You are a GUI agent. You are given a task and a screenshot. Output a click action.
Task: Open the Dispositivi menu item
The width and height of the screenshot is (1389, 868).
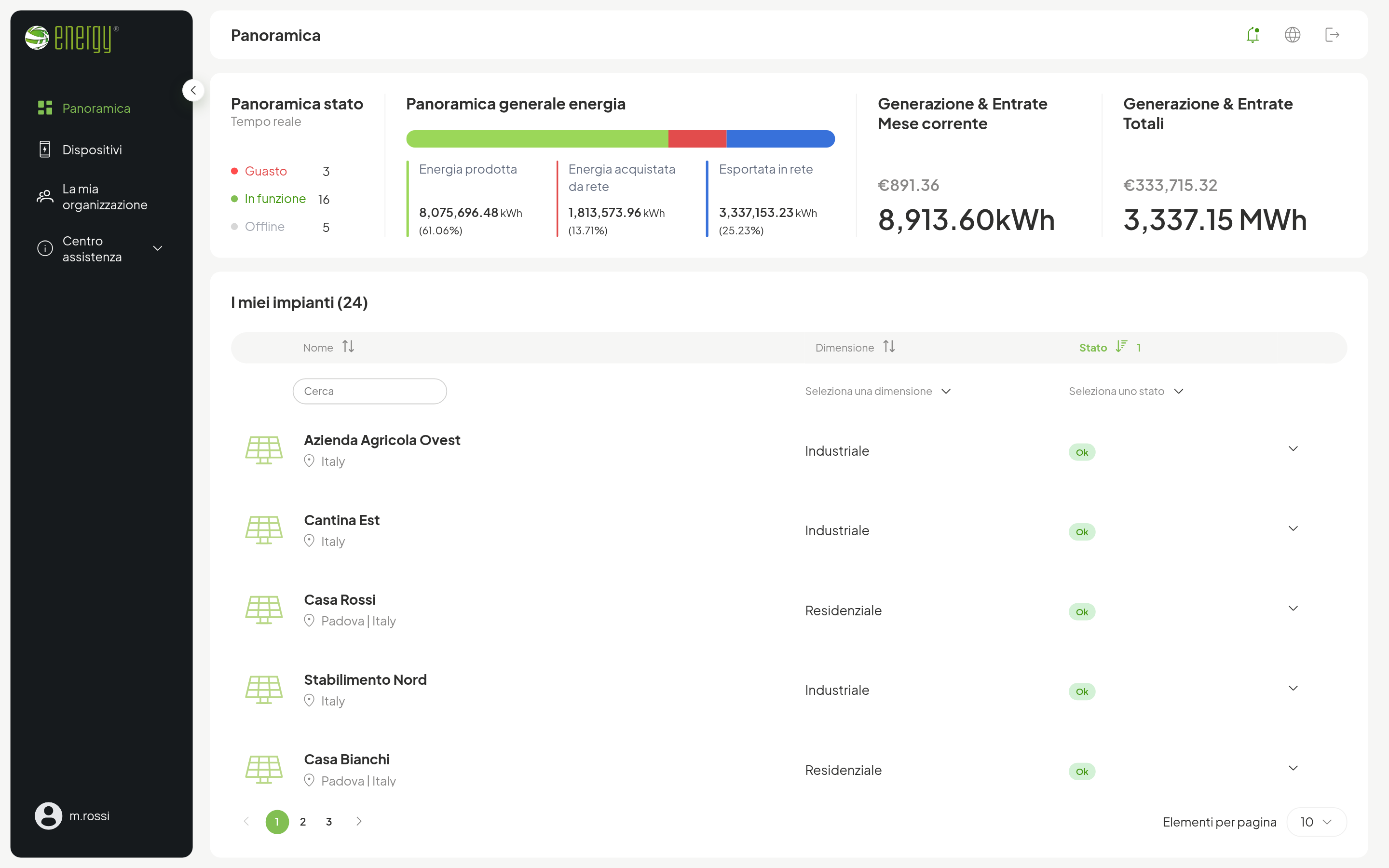(92, 150)
